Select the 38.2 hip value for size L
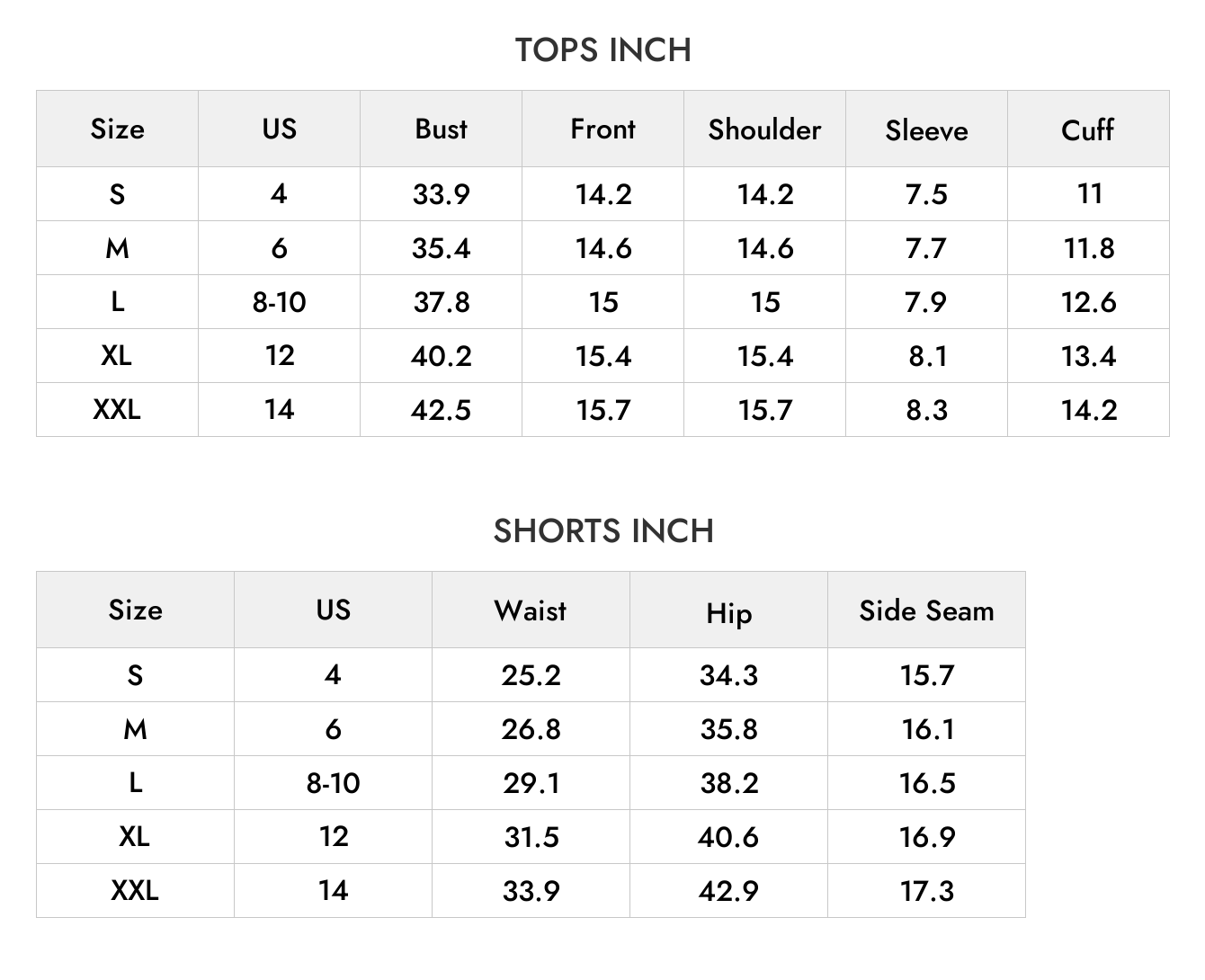 [728, 783]
